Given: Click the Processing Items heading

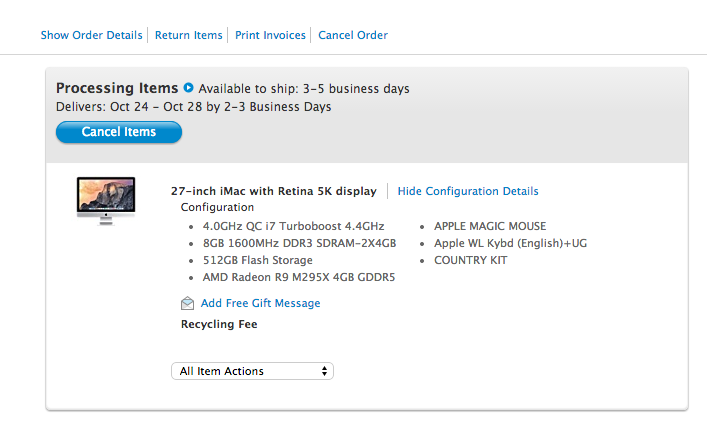Looking at the screenshot, I should (117, 88).
